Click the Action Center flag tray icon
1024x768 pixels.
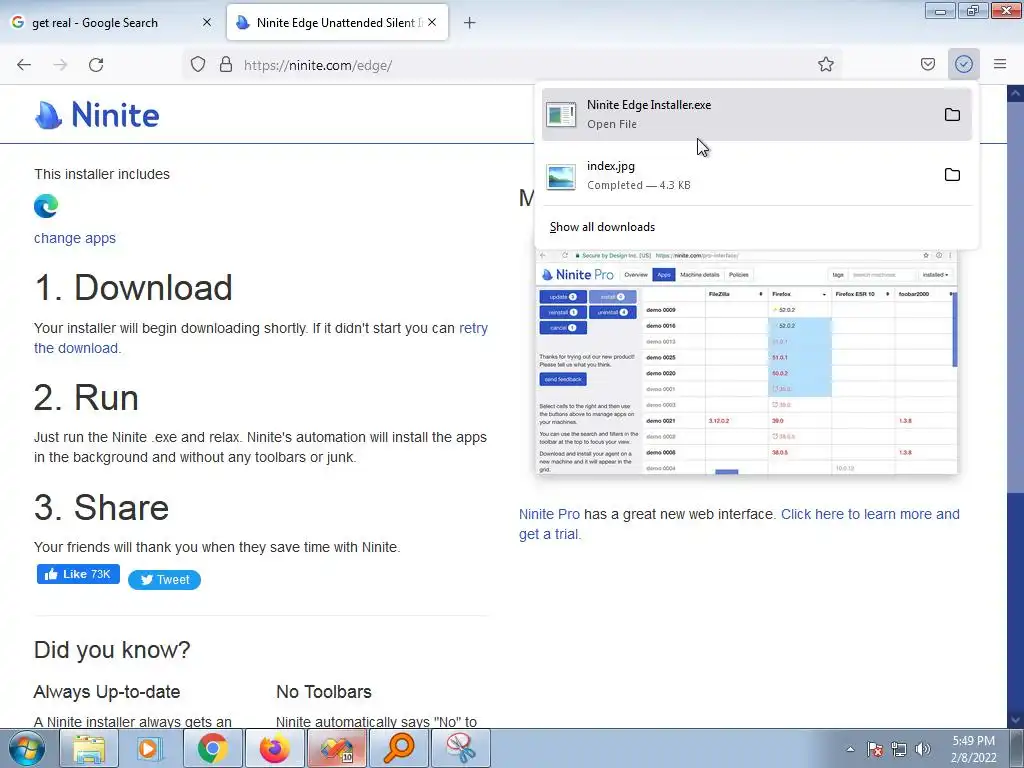[875, 749]
